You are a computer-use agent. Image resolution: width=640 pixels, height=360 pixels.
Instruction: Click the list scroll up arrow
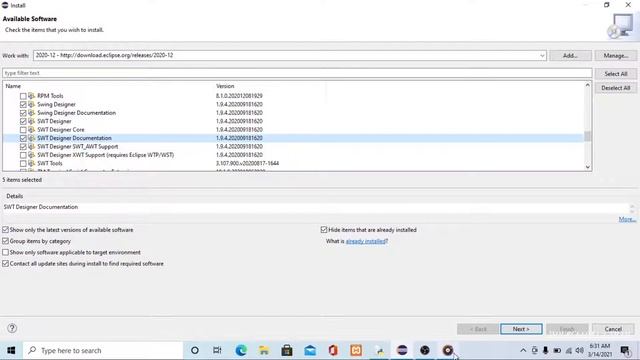587,85
